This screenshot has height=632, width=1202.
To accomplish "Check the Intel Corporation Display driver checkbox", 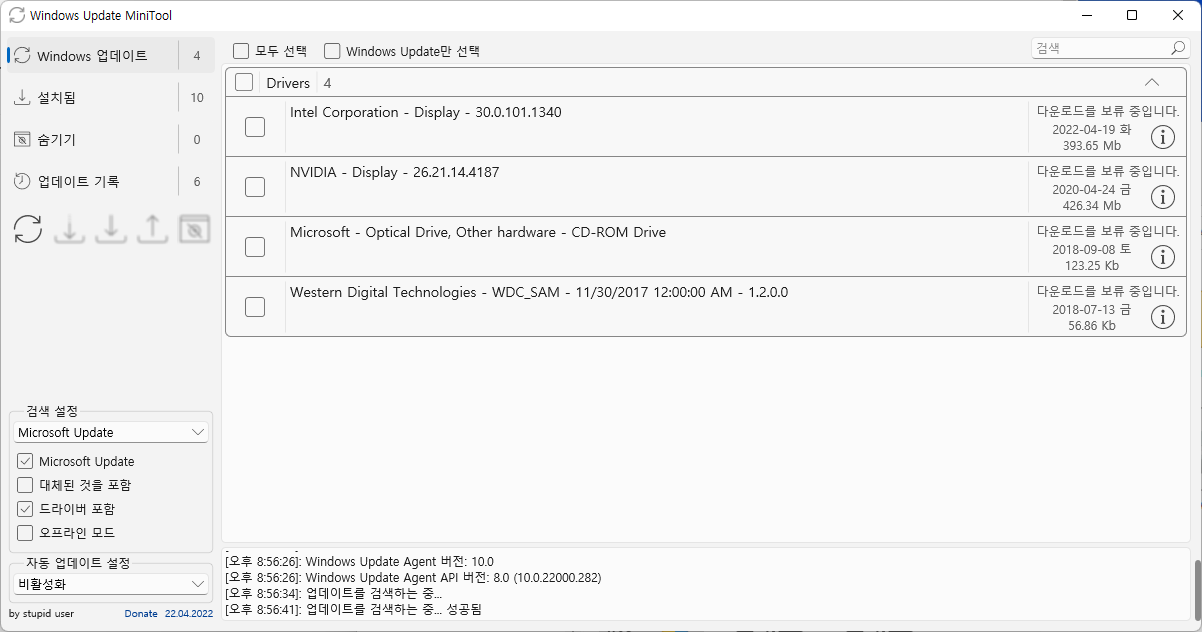I will click(255, 127).
